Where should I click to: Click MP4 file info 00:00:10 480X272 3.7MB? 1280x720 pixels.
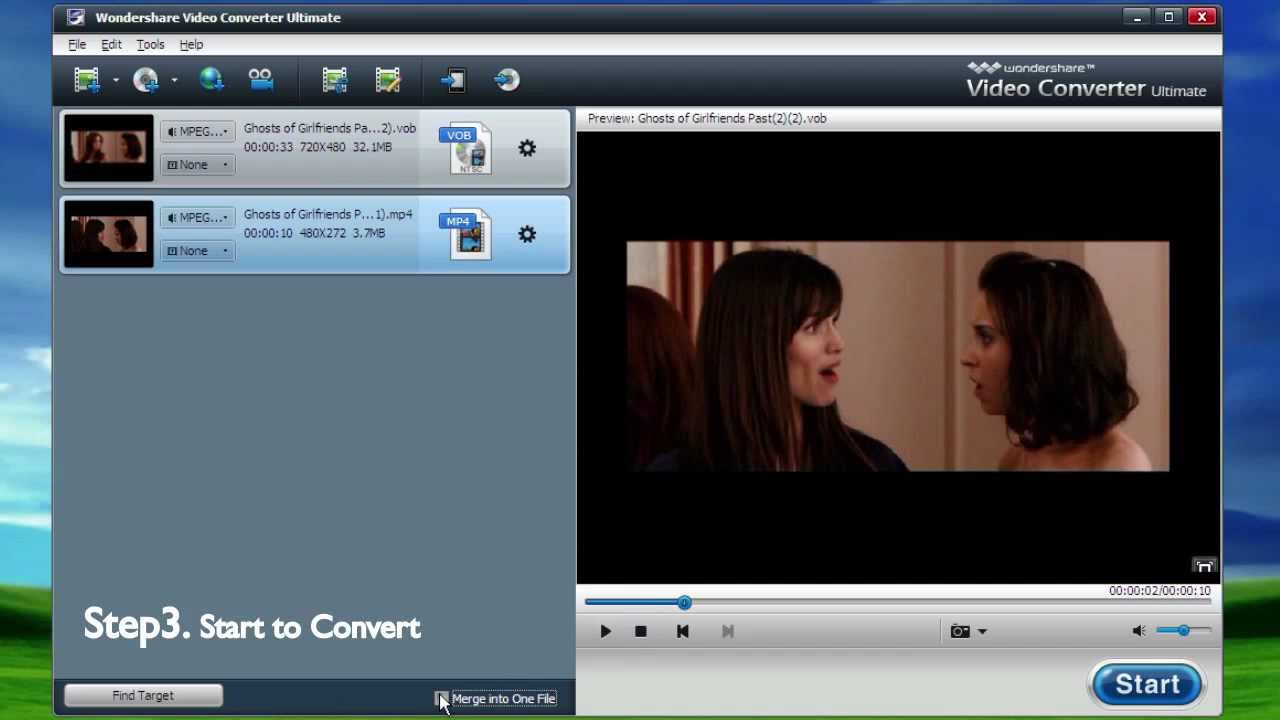pos(314,233)
